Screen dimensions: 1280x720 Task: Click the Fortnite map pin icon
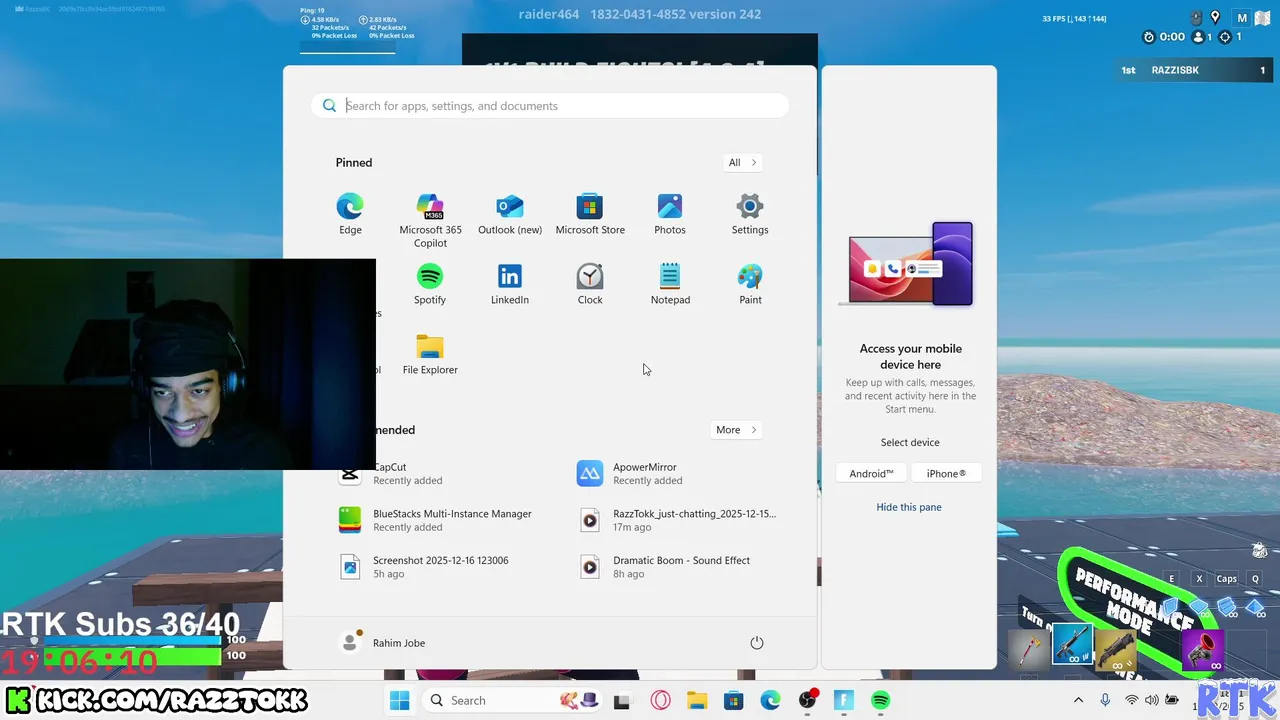[1215, 17]
